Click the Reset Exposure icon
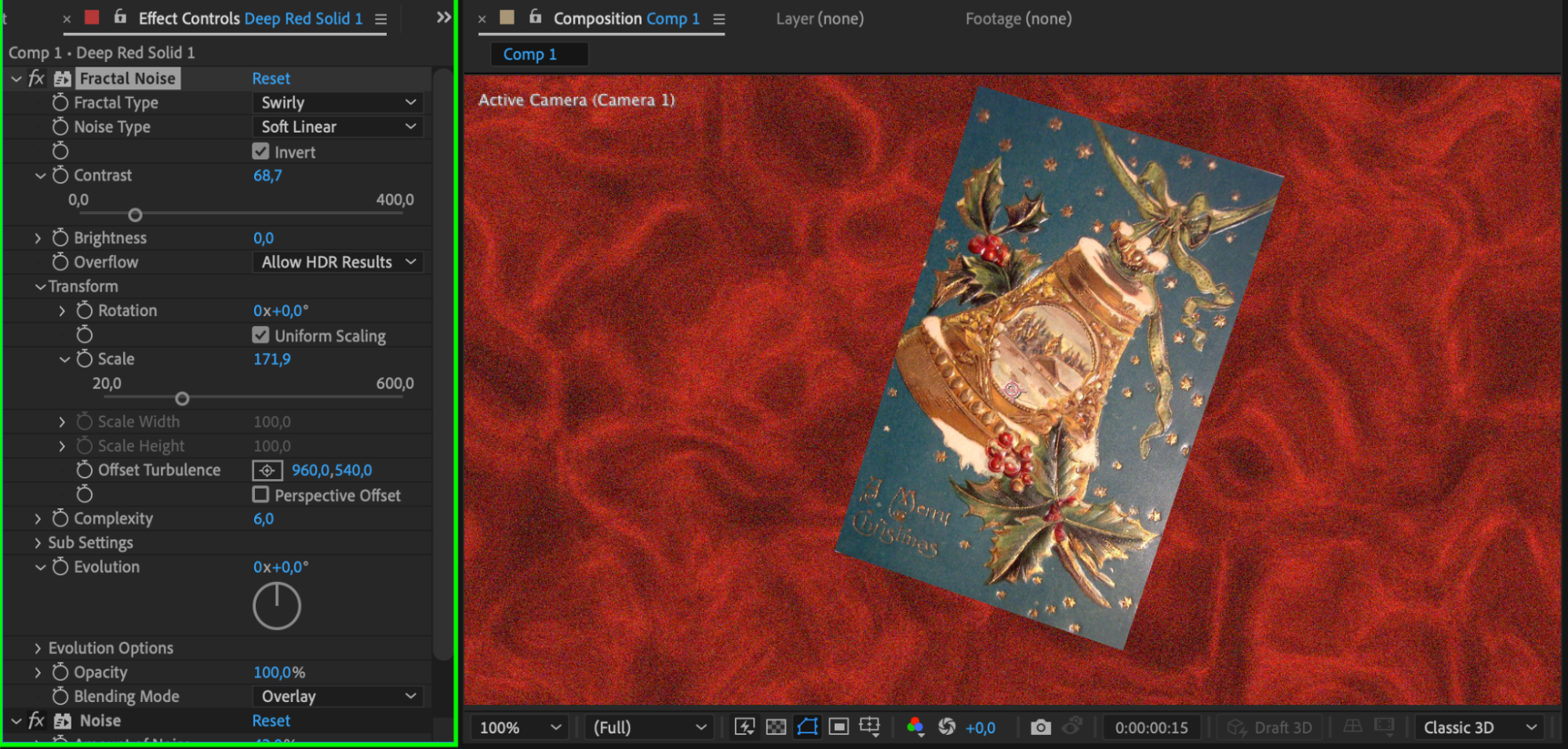The width and height of the screenshot is (1568, 749). coord(947,727)
